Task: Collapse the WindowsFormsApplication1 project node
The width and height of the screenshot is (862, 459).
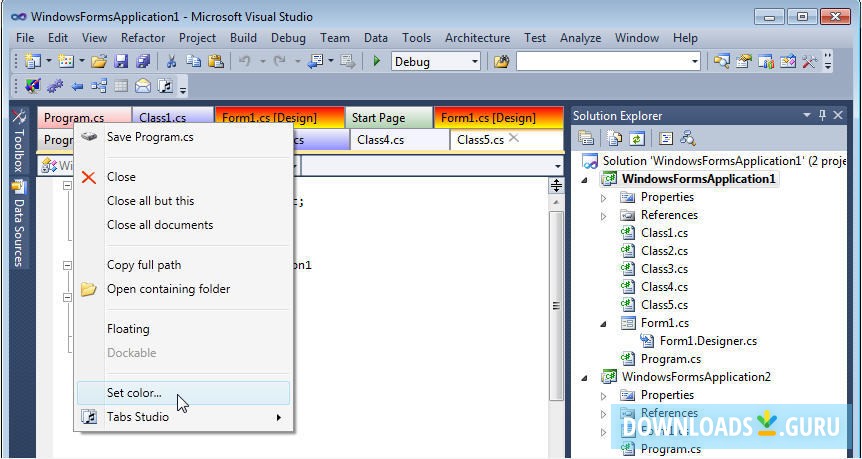Action: (x=584, y=180)
